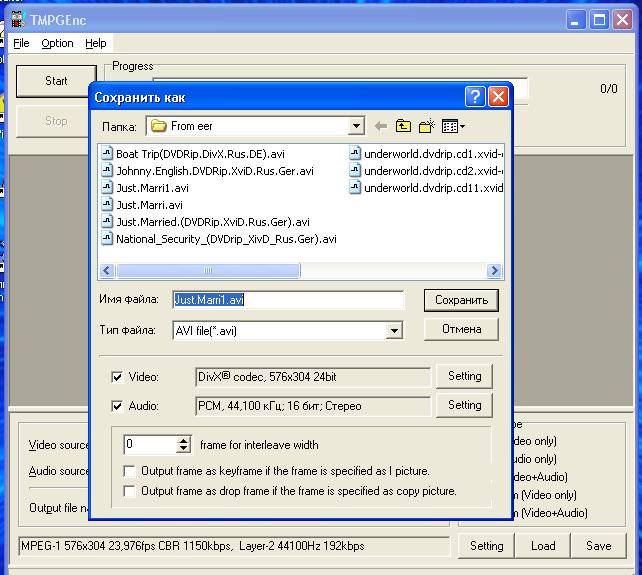Toggle the Audio checkbox

(117, 406)
